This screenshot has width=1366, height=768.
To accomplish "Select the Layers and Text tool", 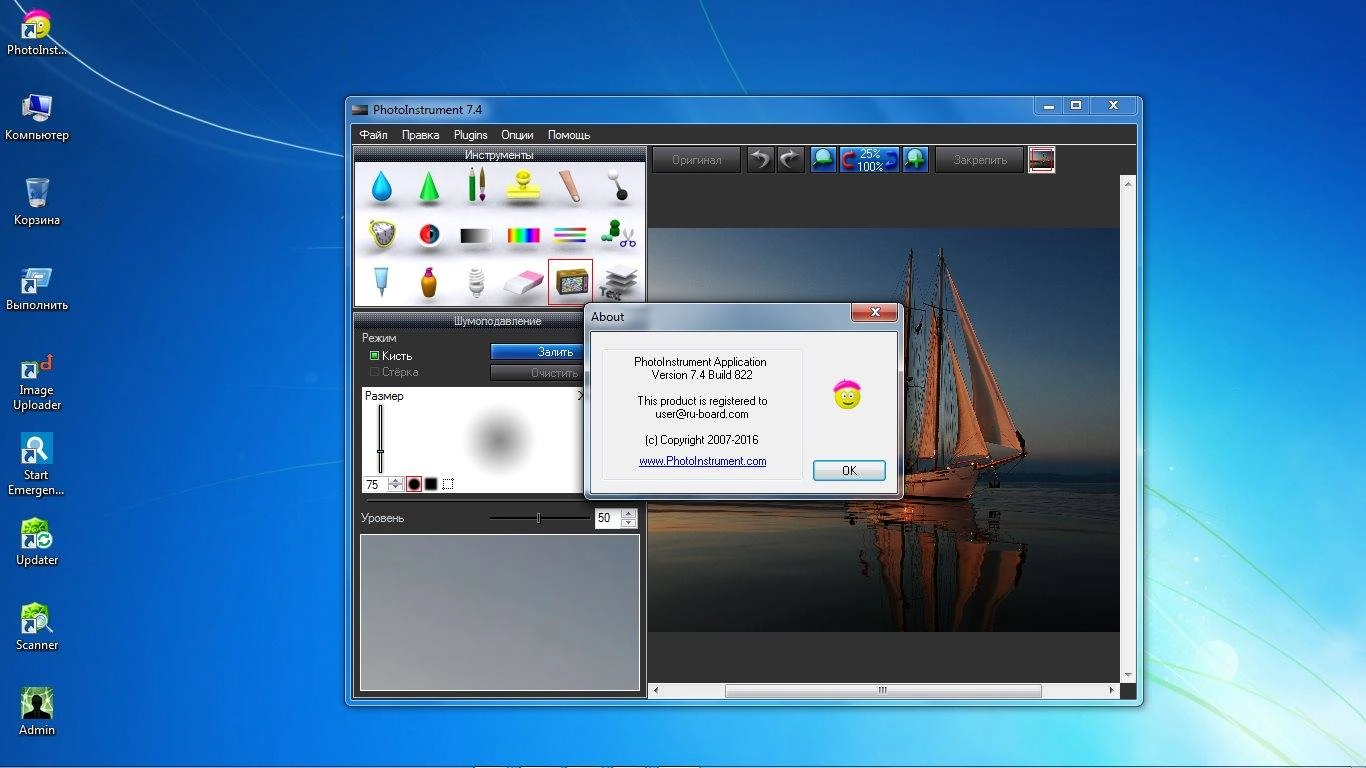I will 620,284.
